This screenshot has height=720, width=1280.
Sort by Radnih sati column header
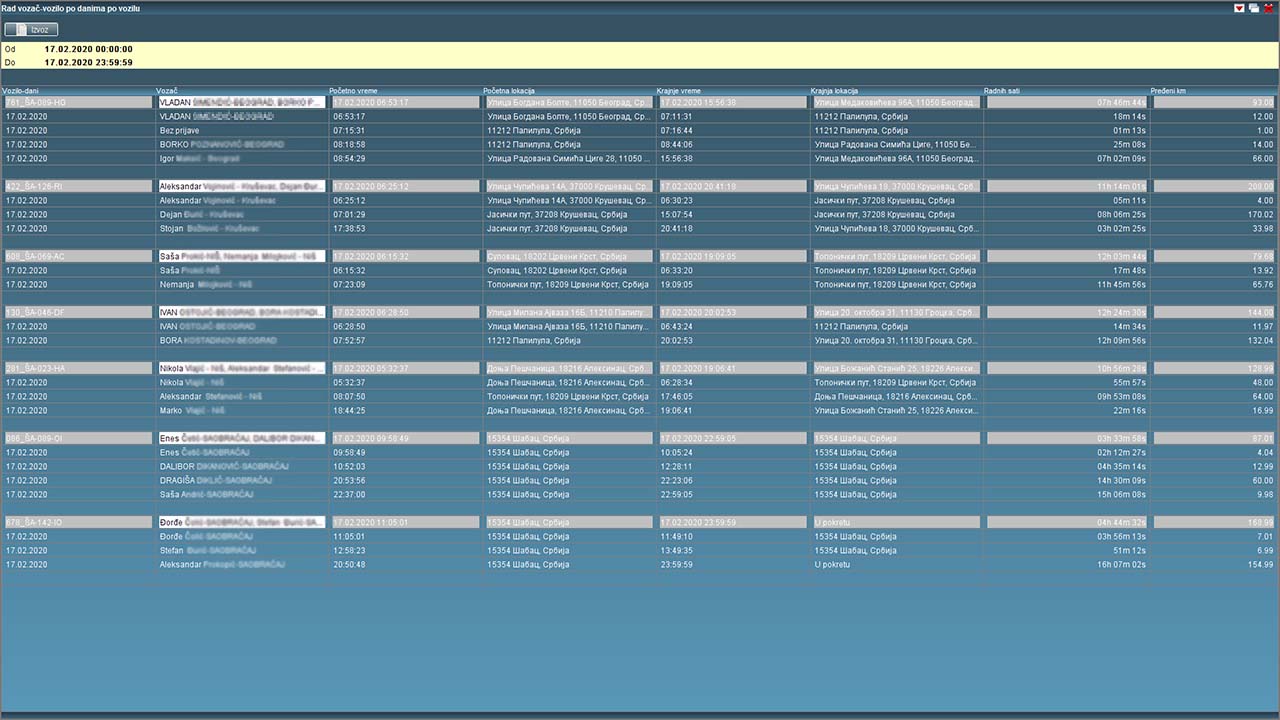click(1002, 91)
